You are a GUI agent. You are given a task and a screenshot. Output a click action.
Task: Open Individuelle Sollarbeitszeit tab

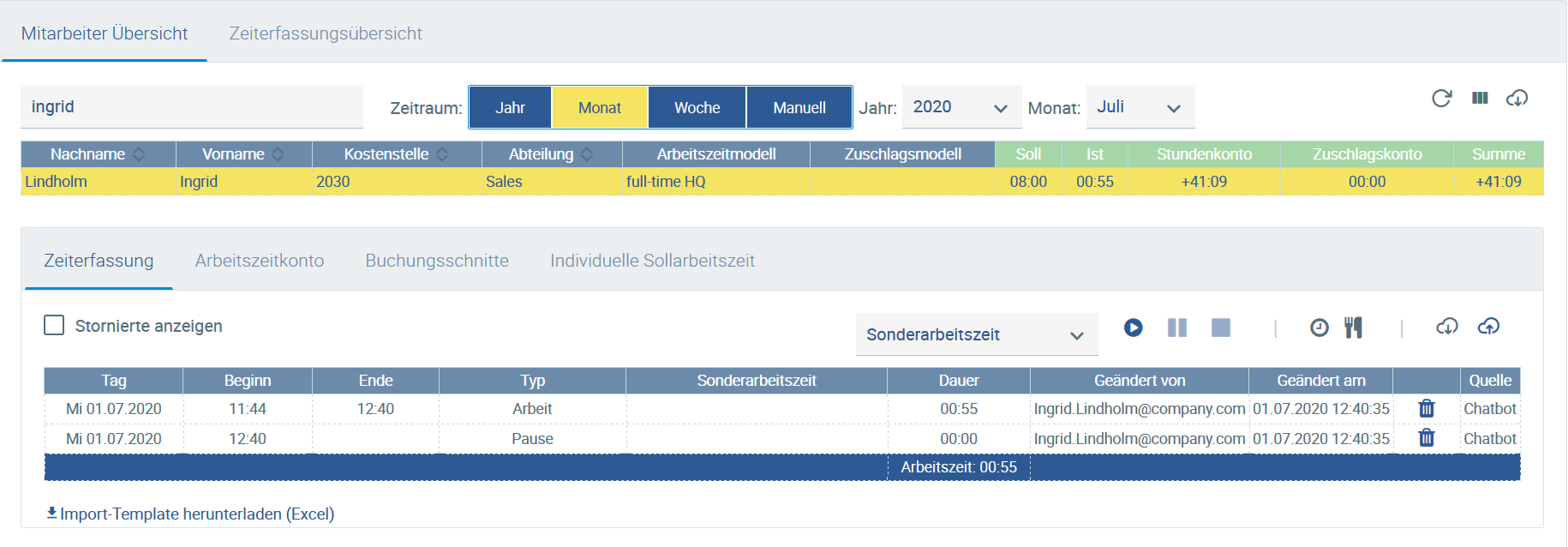[x=653, y=261]
